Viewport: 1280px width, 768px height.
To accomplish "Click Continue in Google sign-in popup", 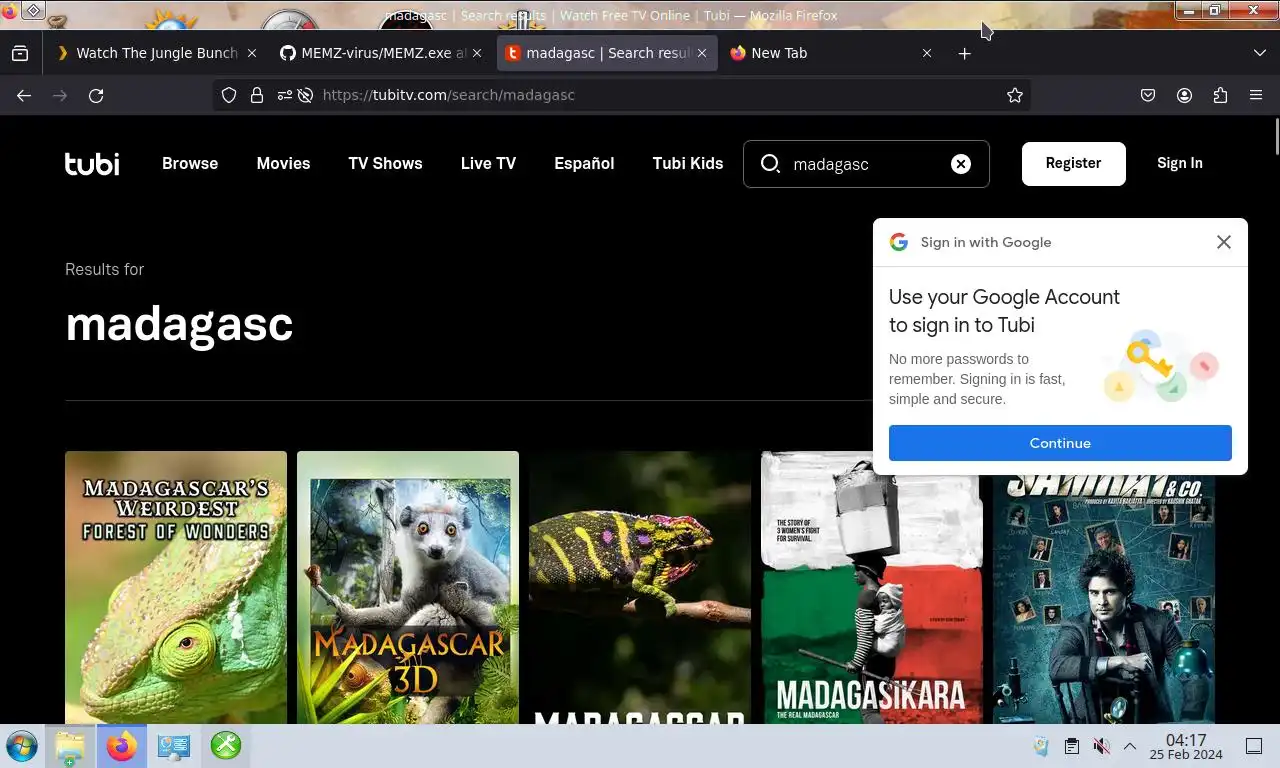I will click(x=1060, y=443).
